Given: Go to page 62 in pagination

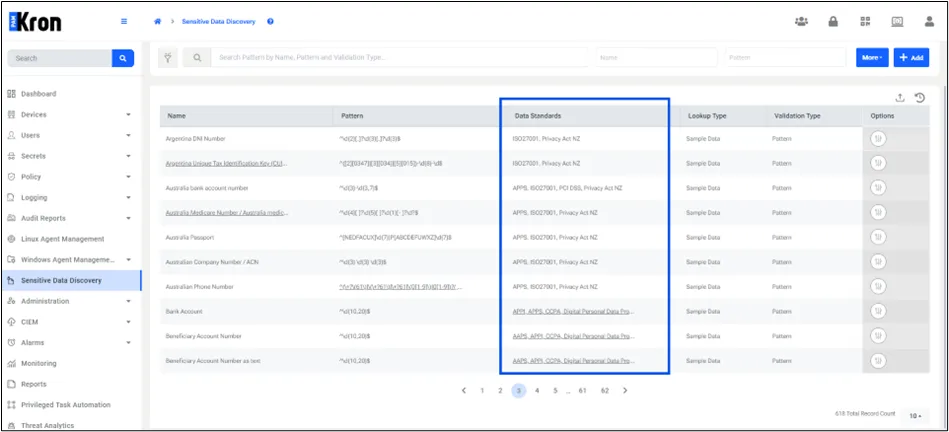Looking at the screenshot, I should click(x=605, y=391).
